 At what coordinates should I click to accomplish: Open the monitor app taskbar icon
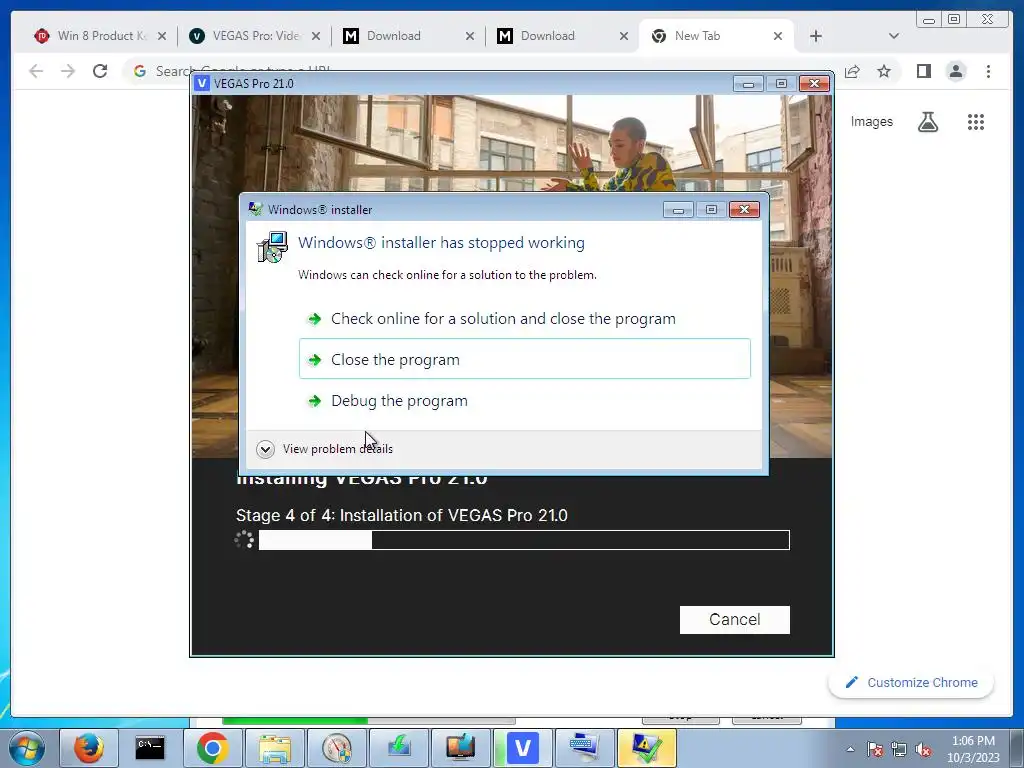tap(460, 748)
